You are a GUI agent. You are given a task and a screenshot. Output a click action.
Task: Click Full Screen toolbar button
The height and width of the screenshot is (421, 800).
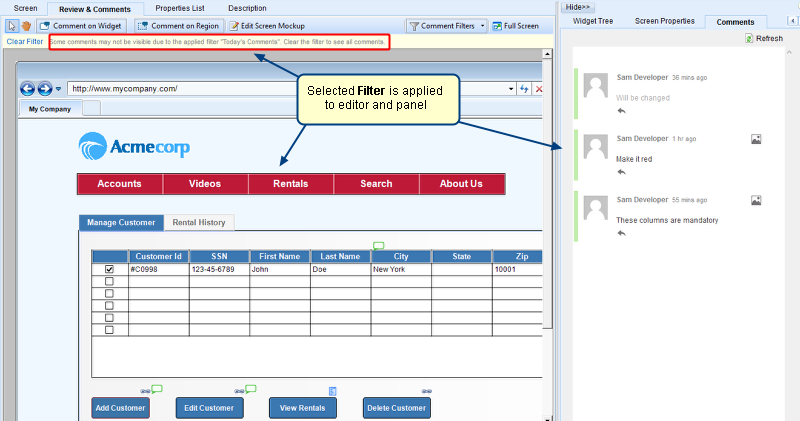coord(514,25)
